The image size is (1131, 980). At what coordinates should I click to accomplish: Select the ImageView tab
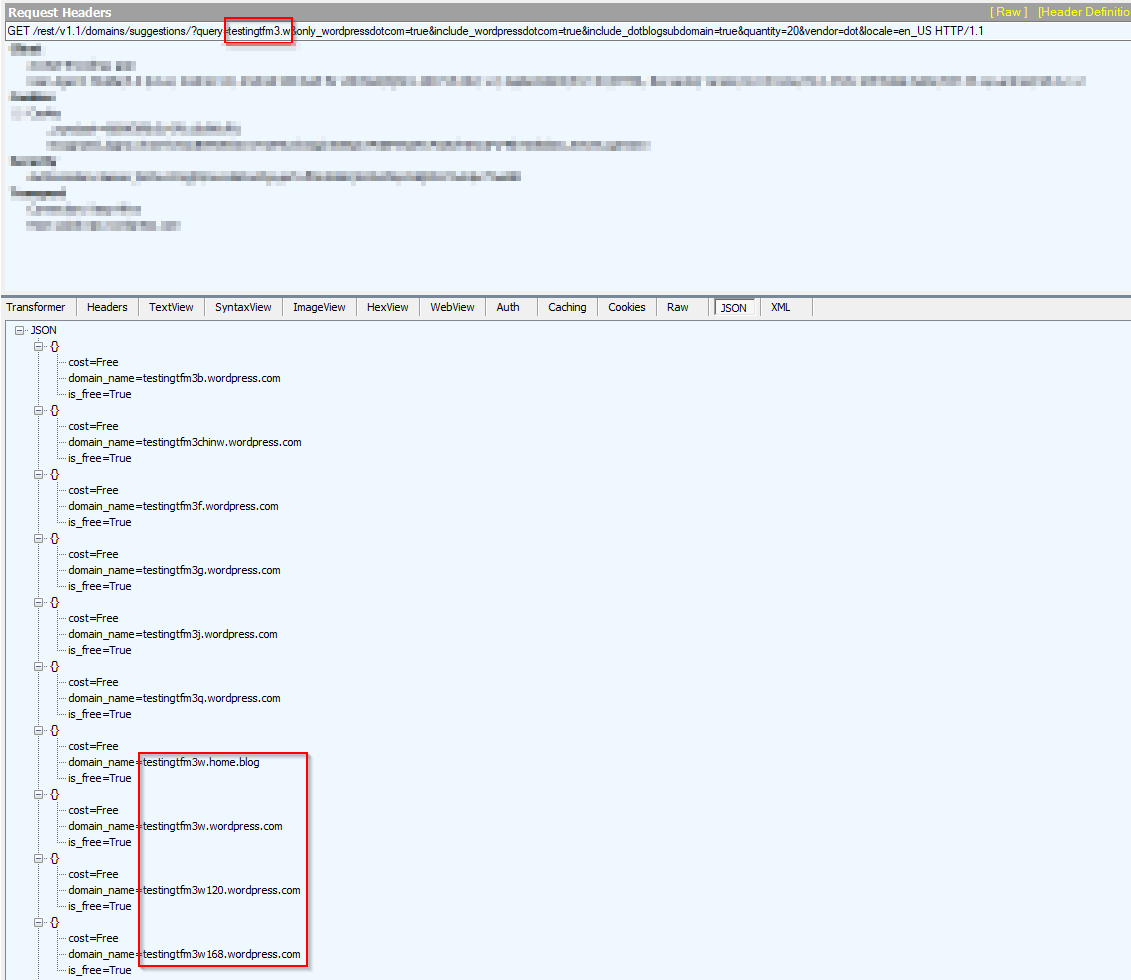(x=319, y=307)
